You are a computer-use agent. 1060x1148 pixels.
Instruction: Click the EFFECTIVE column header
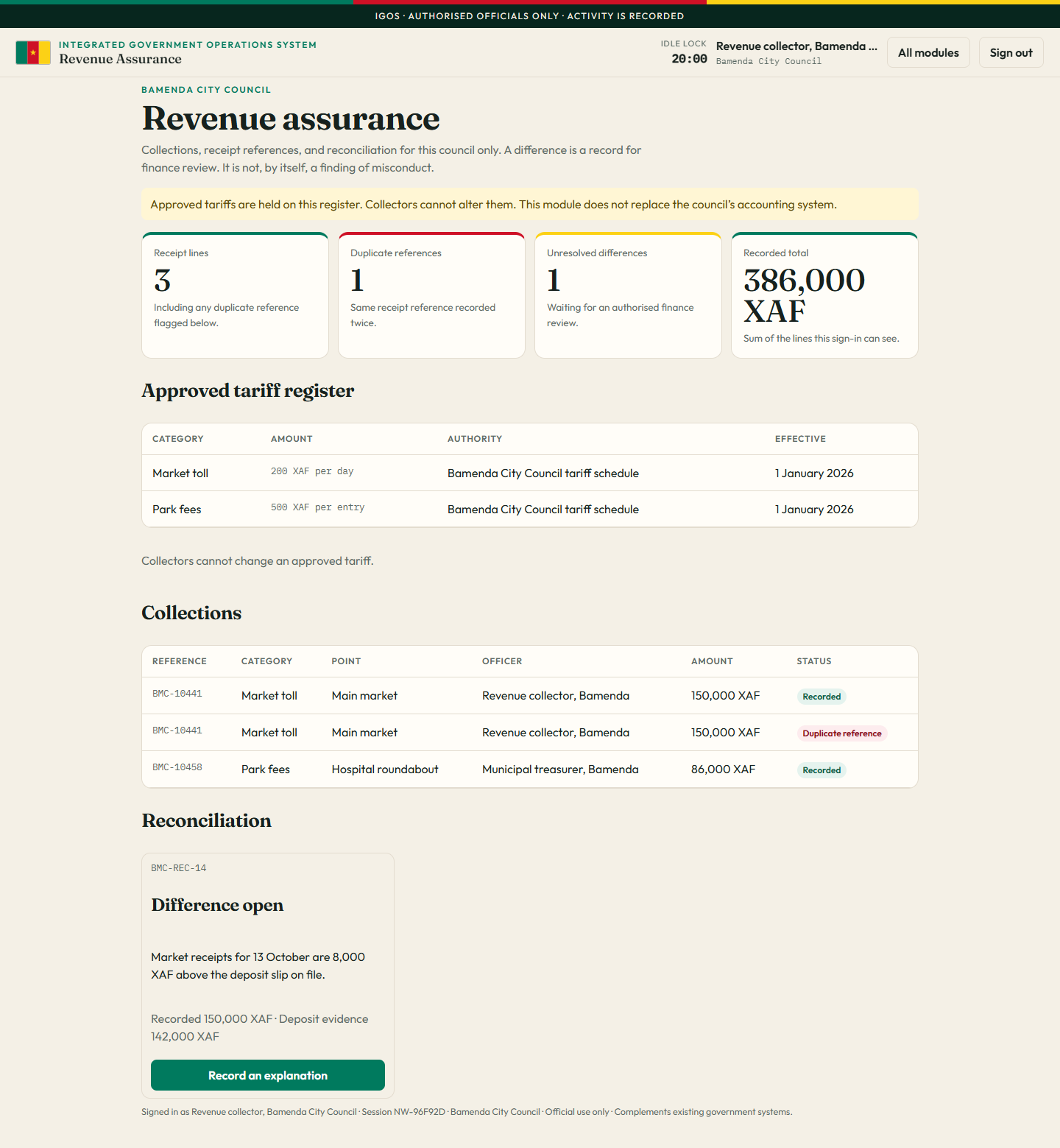click(800, 439)
